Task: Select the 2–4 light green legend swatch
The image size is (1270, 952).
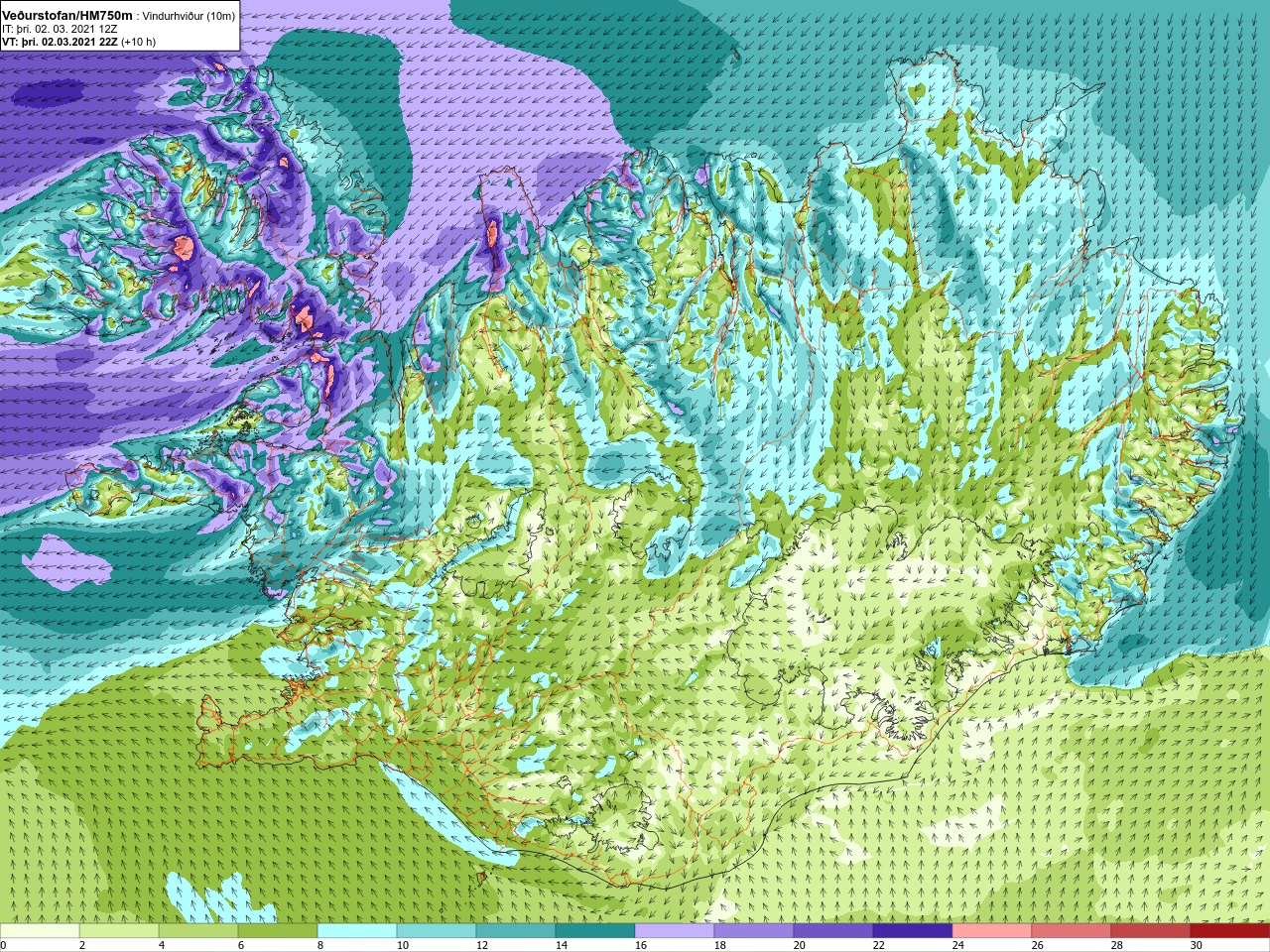Action: [x=119, y=931]
